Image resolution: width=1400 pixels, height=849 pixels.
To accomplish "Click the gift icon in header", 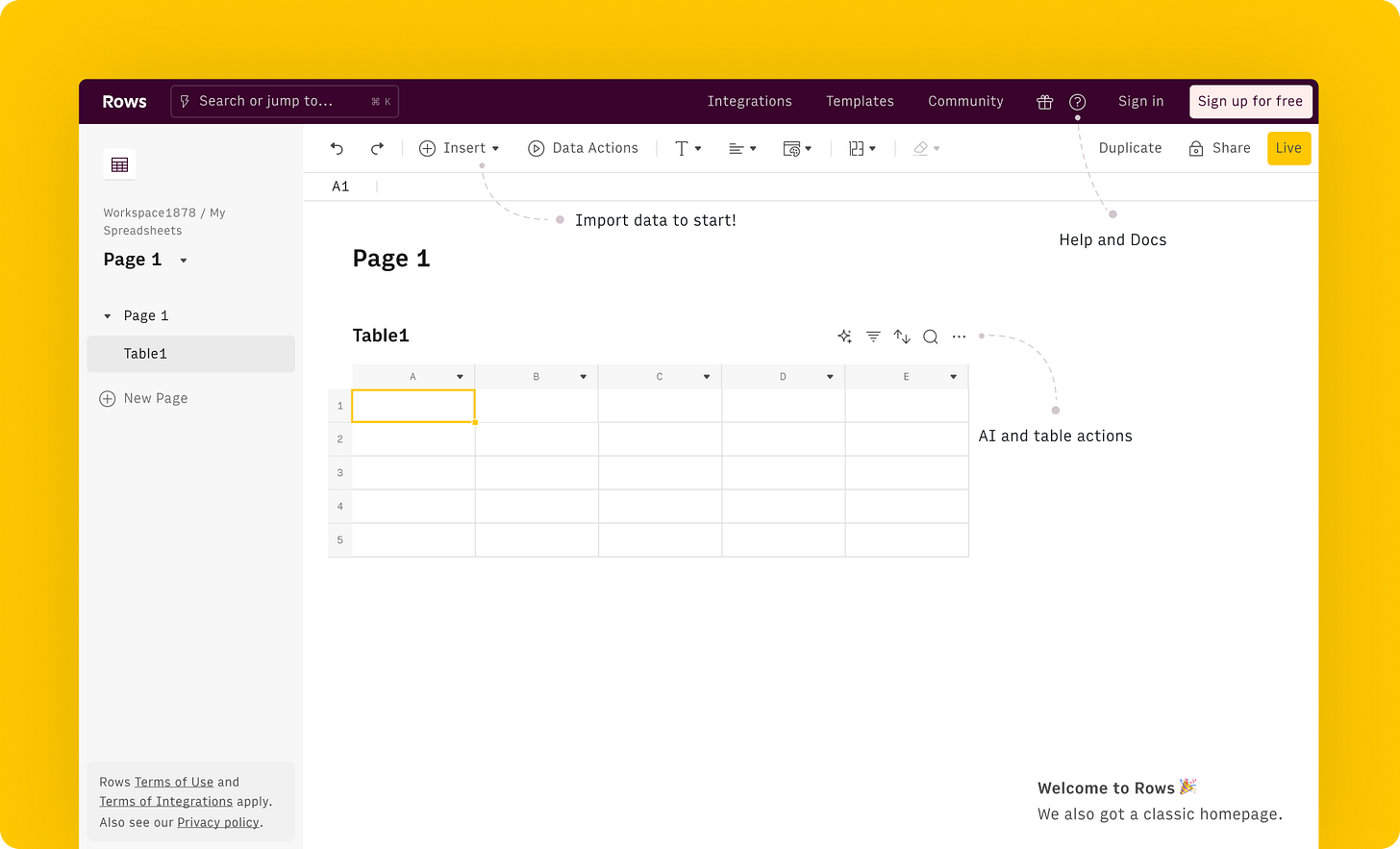I will tap(1045, 102).
